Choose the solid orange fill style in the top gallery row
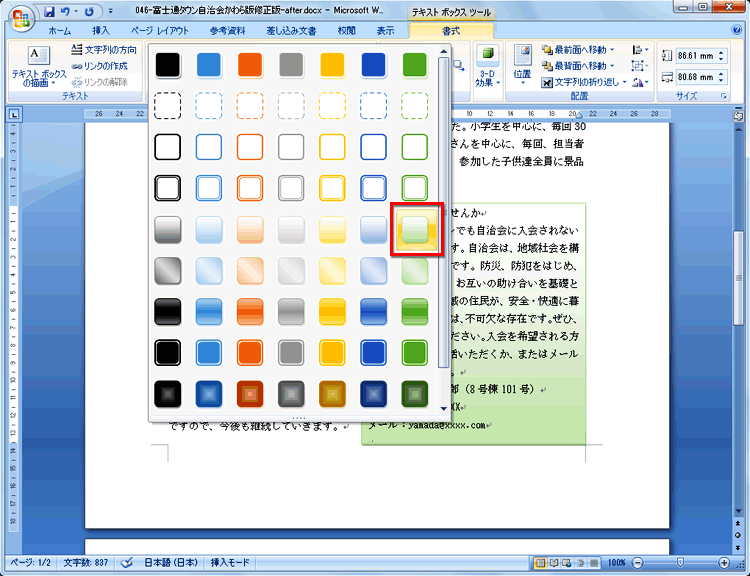 click(250, 65)
